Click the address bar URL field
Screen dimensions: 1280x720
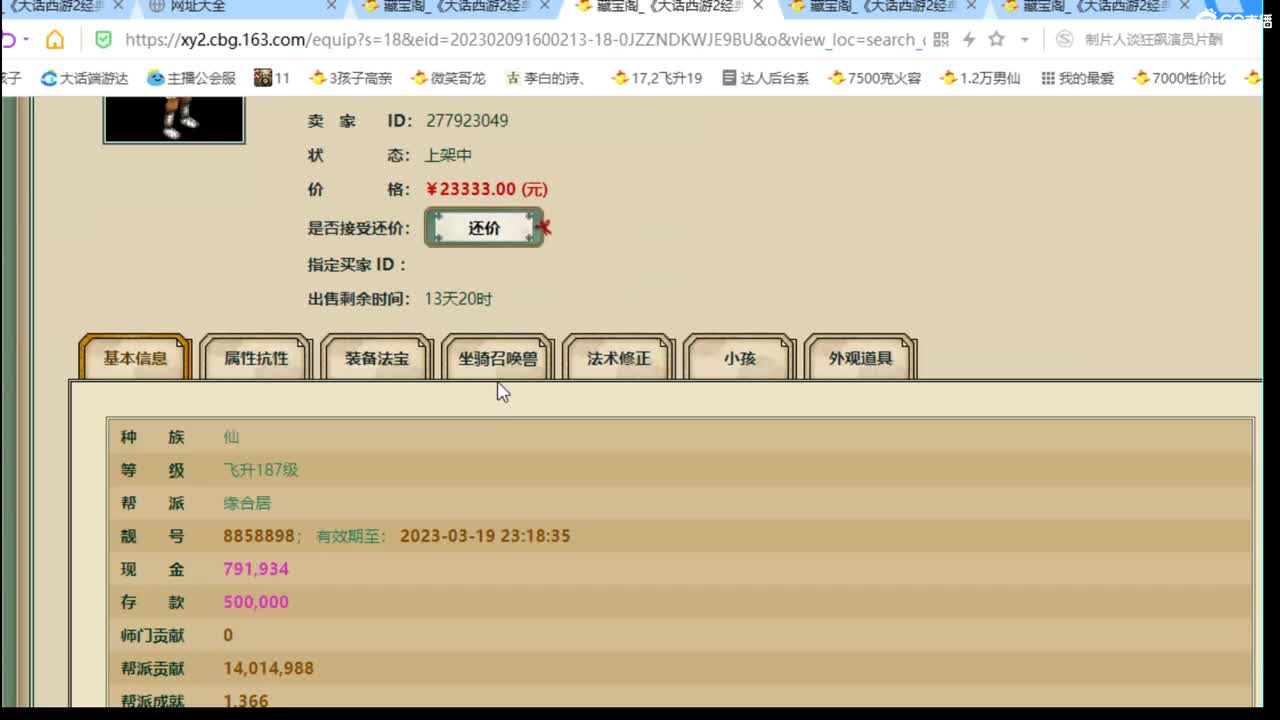pos(525,40)
